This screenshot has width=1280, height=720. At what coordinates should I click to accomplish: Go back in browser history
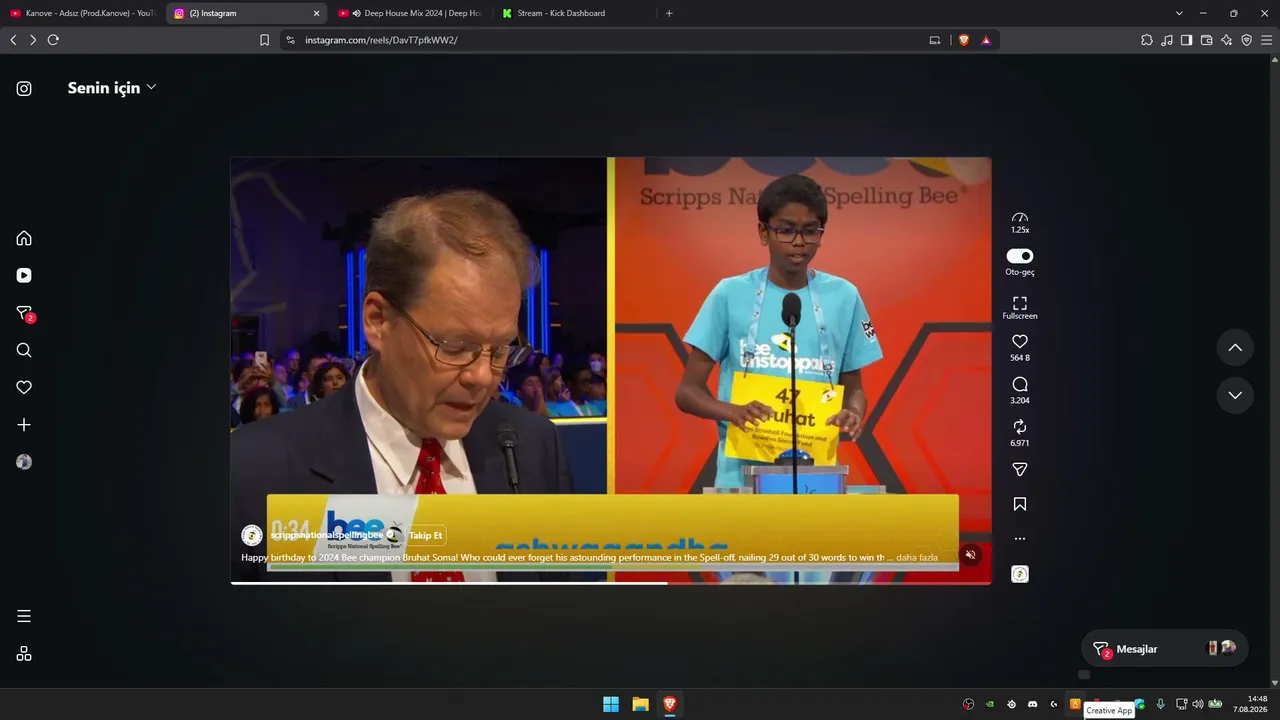pyautogui.click(x=13, y=40)
